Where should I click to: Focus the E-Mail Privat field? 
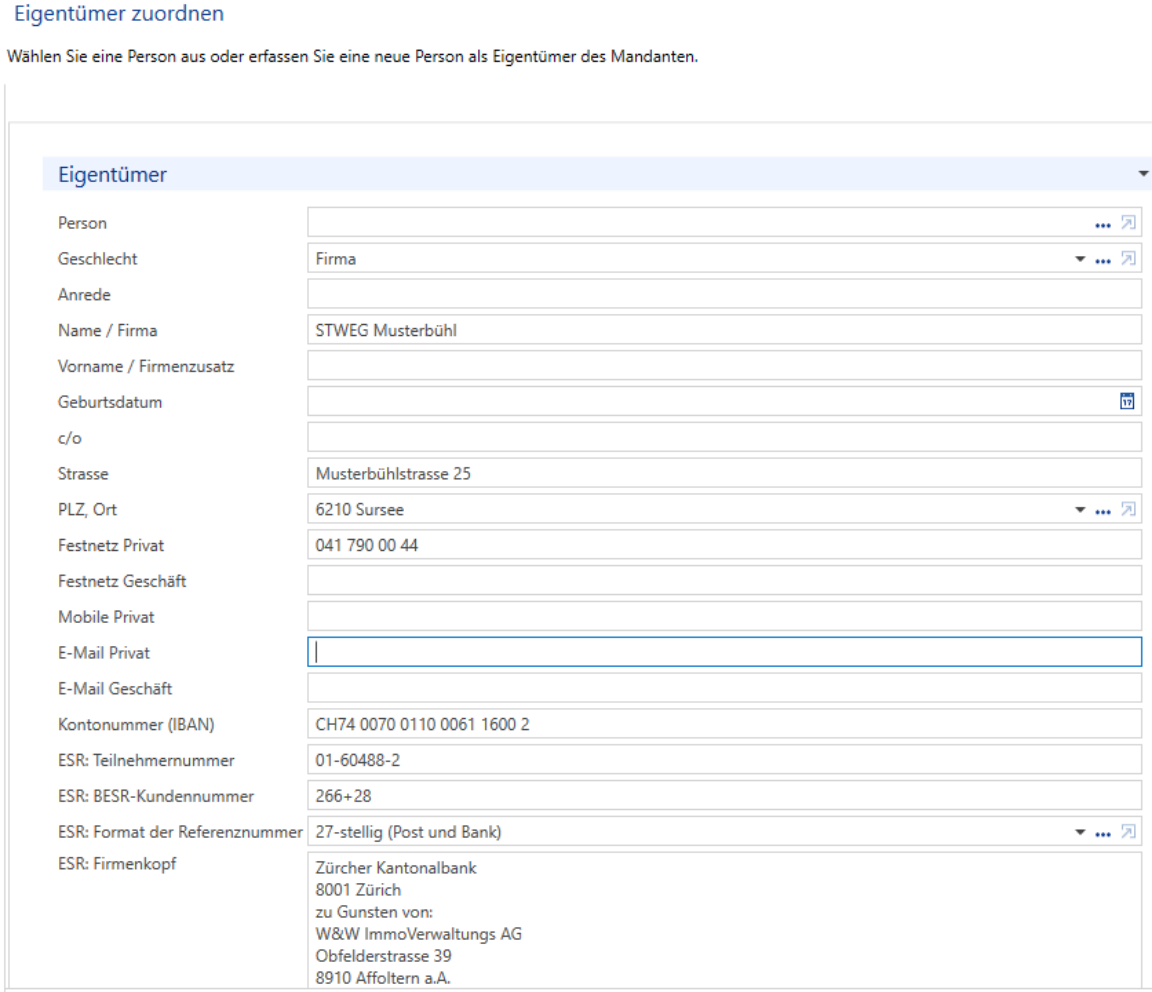tap(724, 653)
